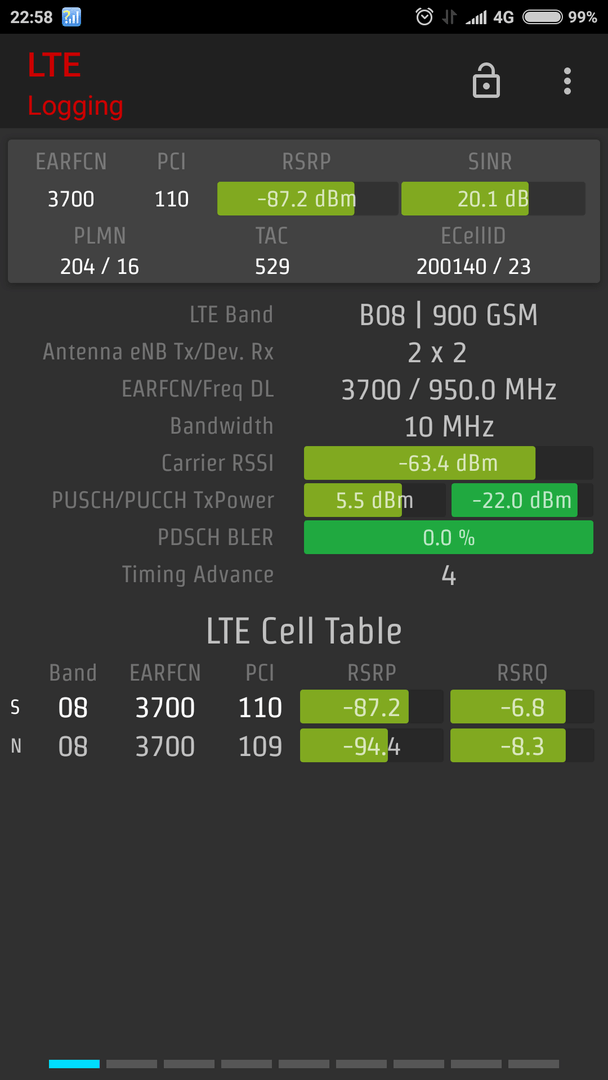The height and width of the screenshot is (1080, 608).
Task: Tap the data transfer arrows icon
Action: pos(450,17)
